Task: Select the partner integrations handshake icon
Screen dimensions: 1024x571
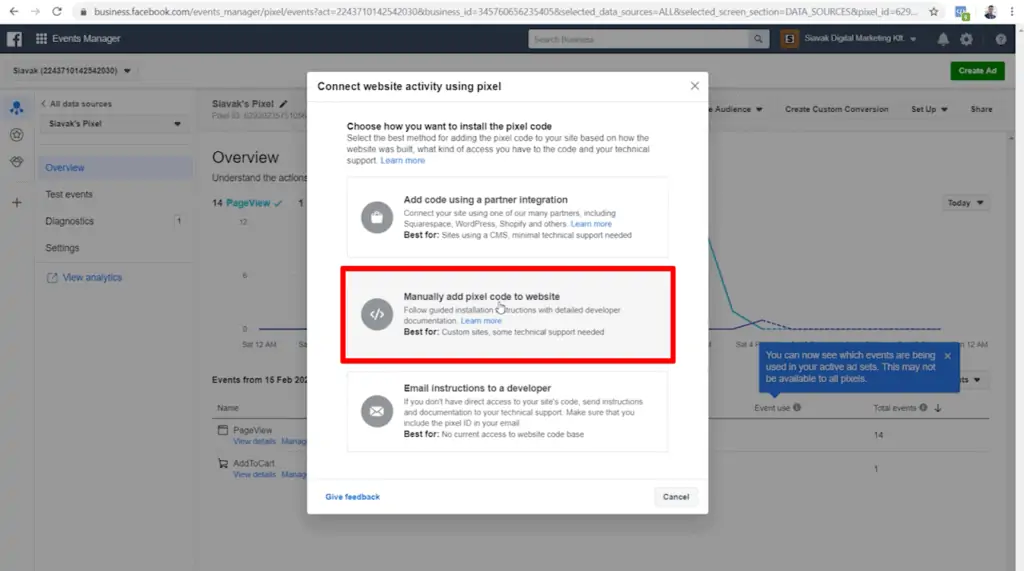Action: click(16, 162)
